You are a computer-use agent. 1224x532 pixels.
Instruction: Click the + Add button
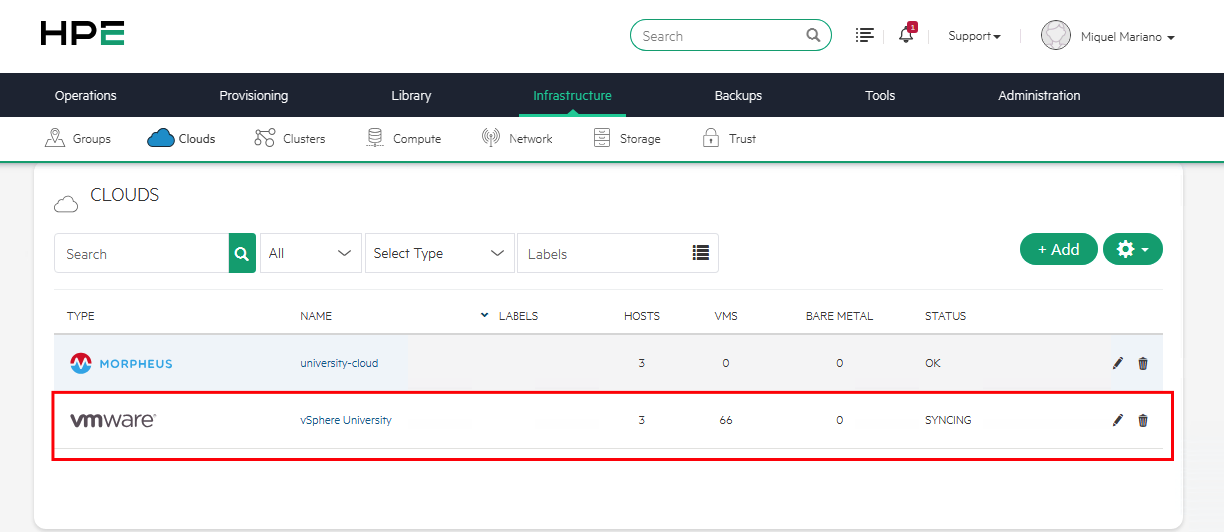1059,249
